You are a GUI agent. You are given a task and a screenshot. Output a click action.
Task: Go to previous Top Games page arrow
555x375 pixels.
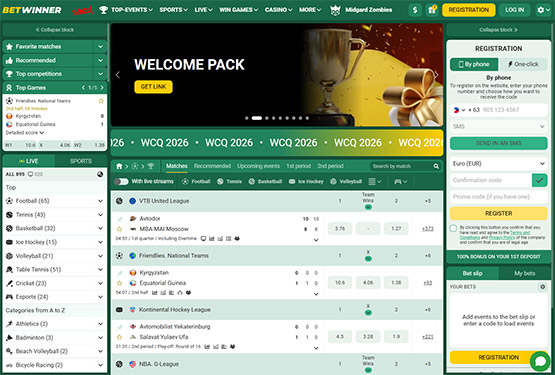pyautogui.click(x=84, y=87)
